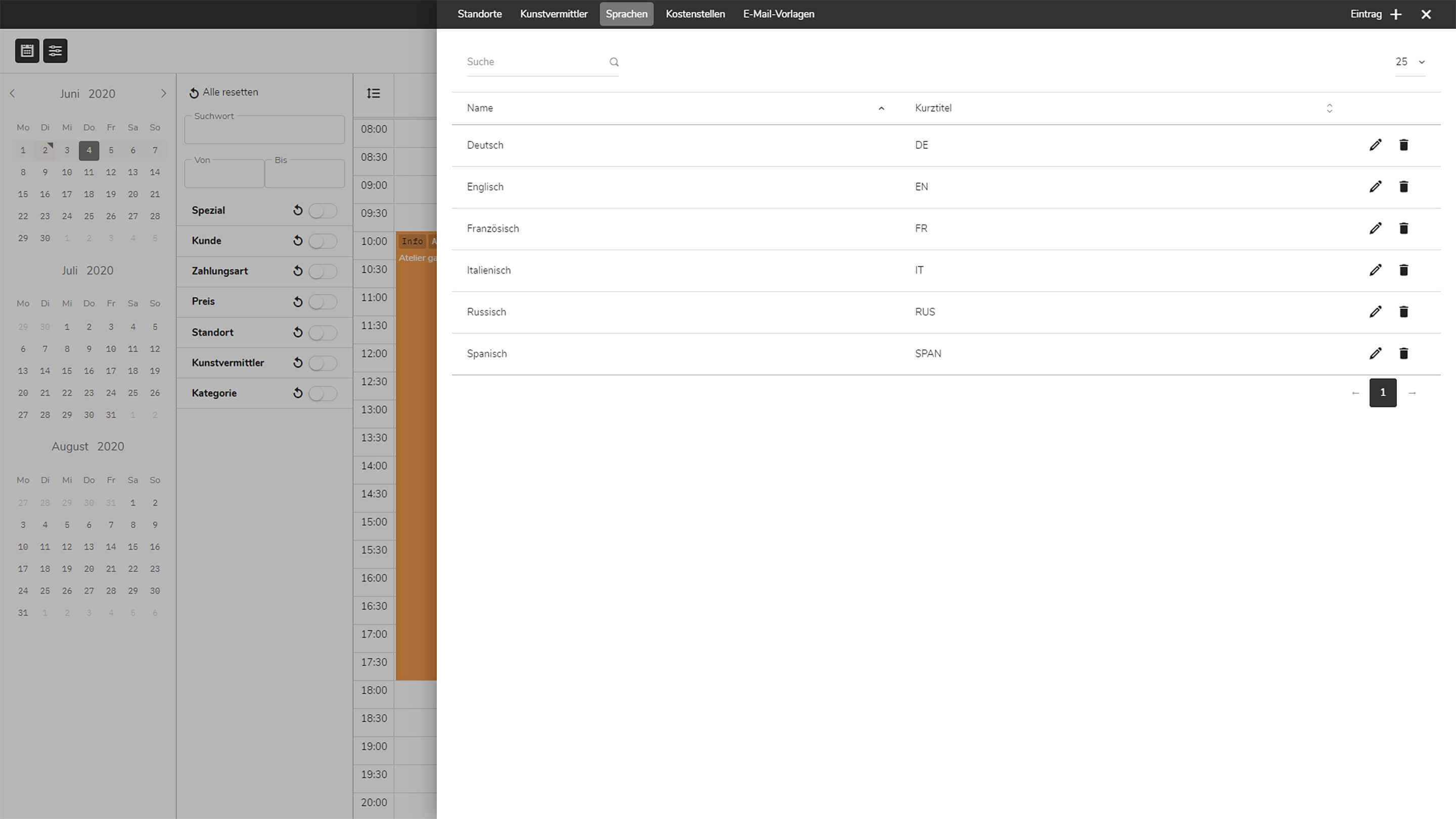Open the calendar view icon button
Screen dimensions: 1456x819
(27, 51)
